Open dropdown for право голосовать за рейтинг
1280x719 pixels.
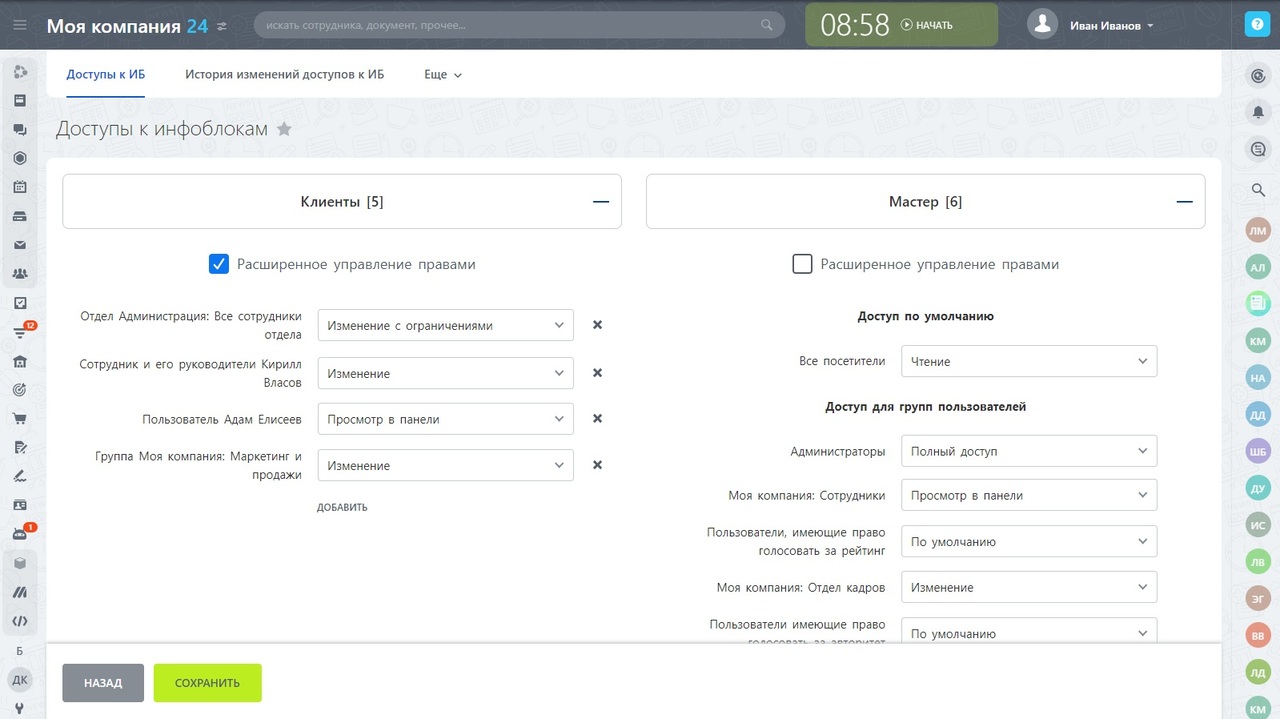click(1029, 541)
